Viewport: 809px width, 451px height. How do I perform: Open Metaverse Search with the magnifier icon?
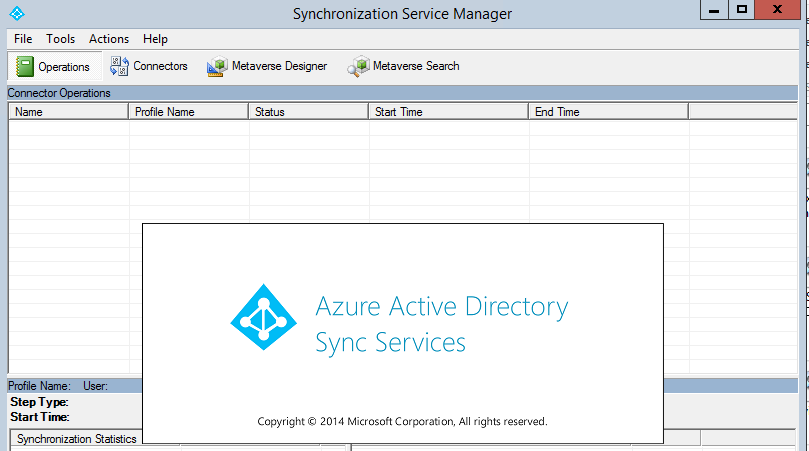357,67
